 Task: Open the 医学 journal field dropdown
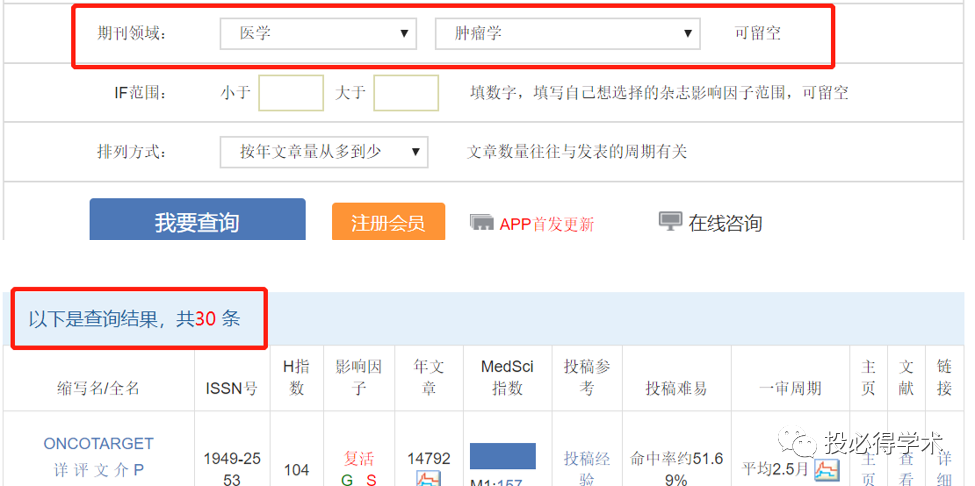[x=318, y=34]
